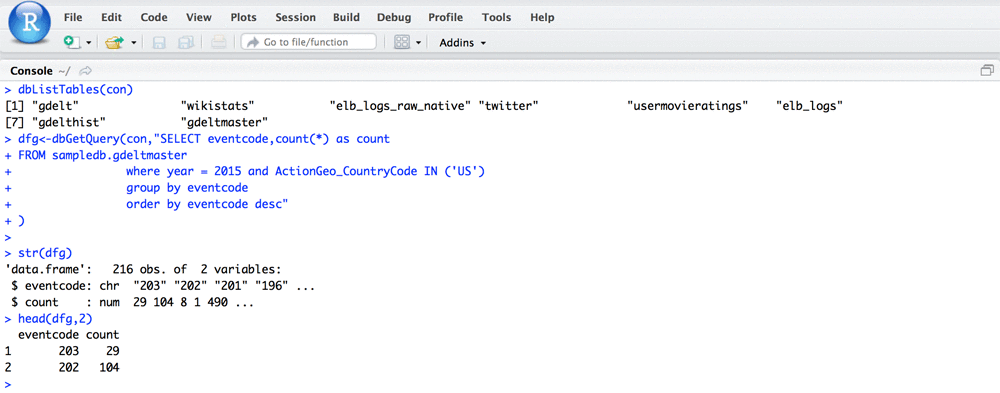
Task: Open the Addins menu
Action: [462, 43]
